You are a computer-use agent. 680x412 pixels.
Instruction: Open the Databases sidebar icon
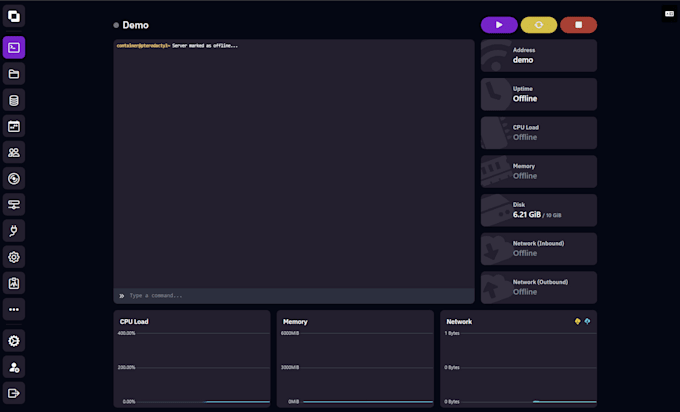(x=14, y=100)
